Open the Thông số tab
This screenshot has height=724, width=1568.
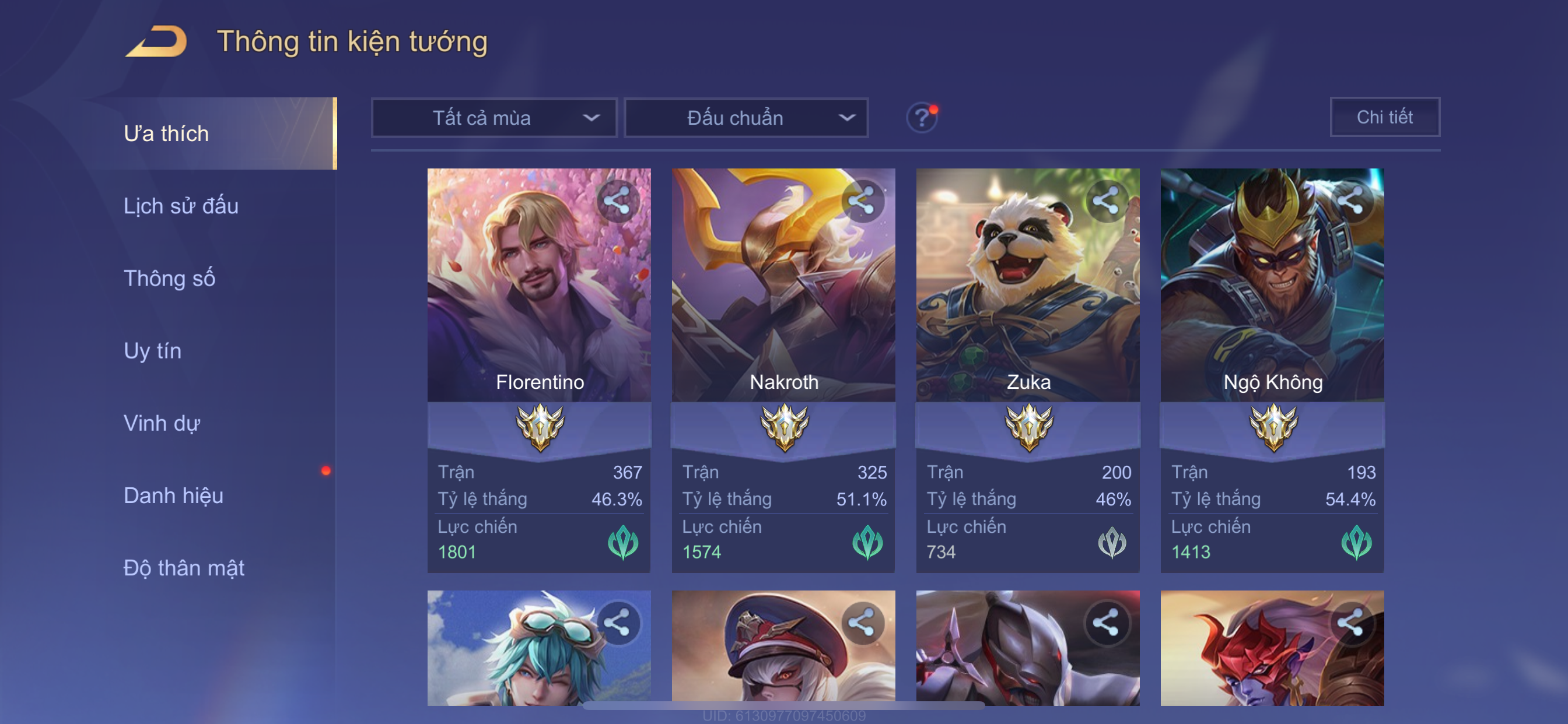click(x=169, y=278)
